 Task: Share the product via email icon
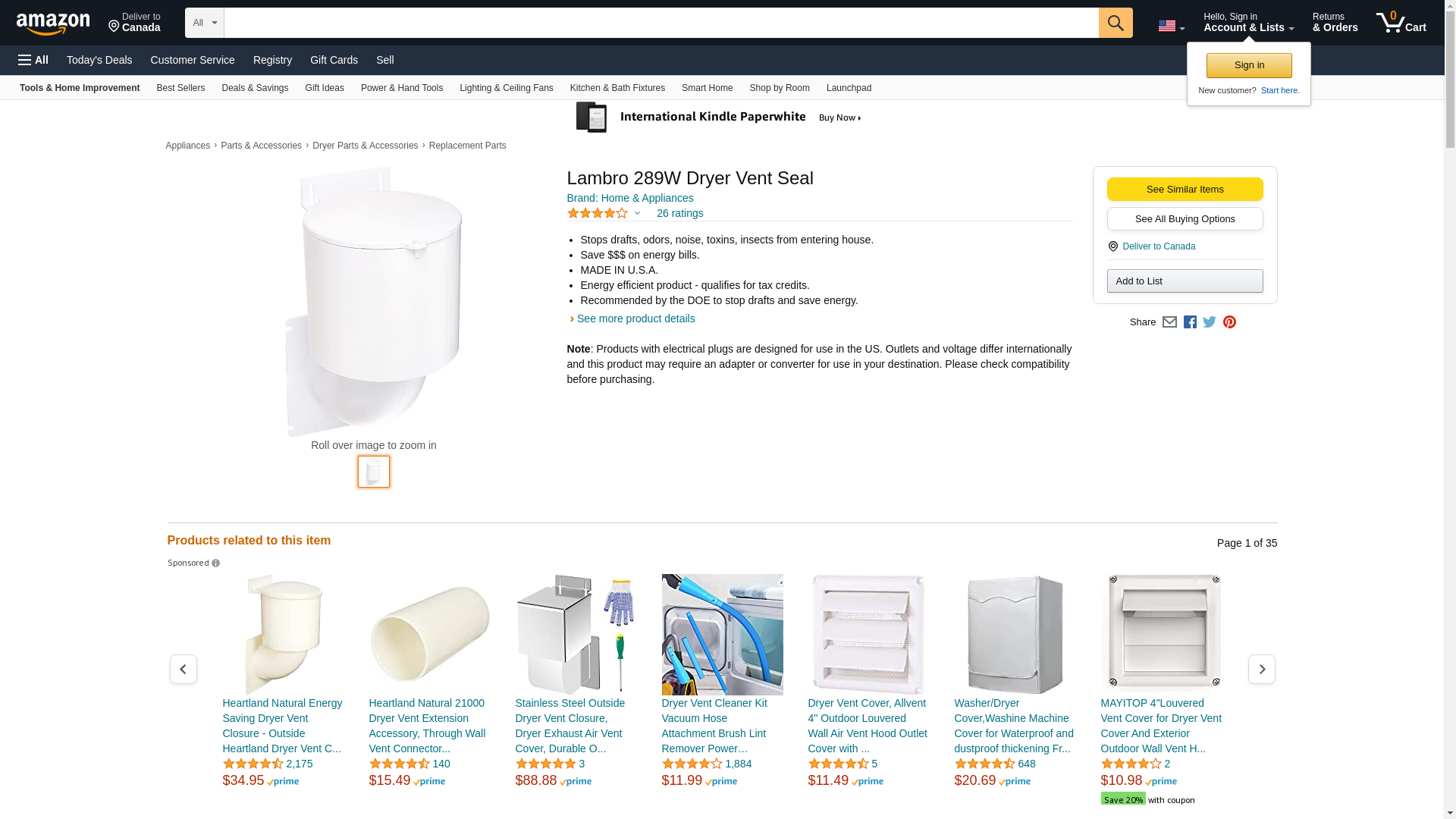[x=1169, y=322]
